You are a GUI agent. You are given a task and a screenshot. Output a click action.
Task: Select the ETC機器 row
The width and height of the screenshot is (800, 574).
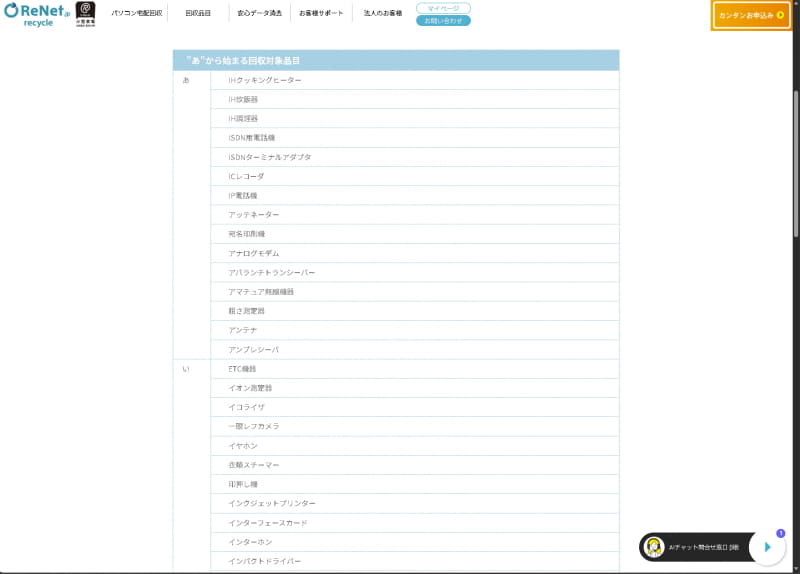(x=415, y=368)
